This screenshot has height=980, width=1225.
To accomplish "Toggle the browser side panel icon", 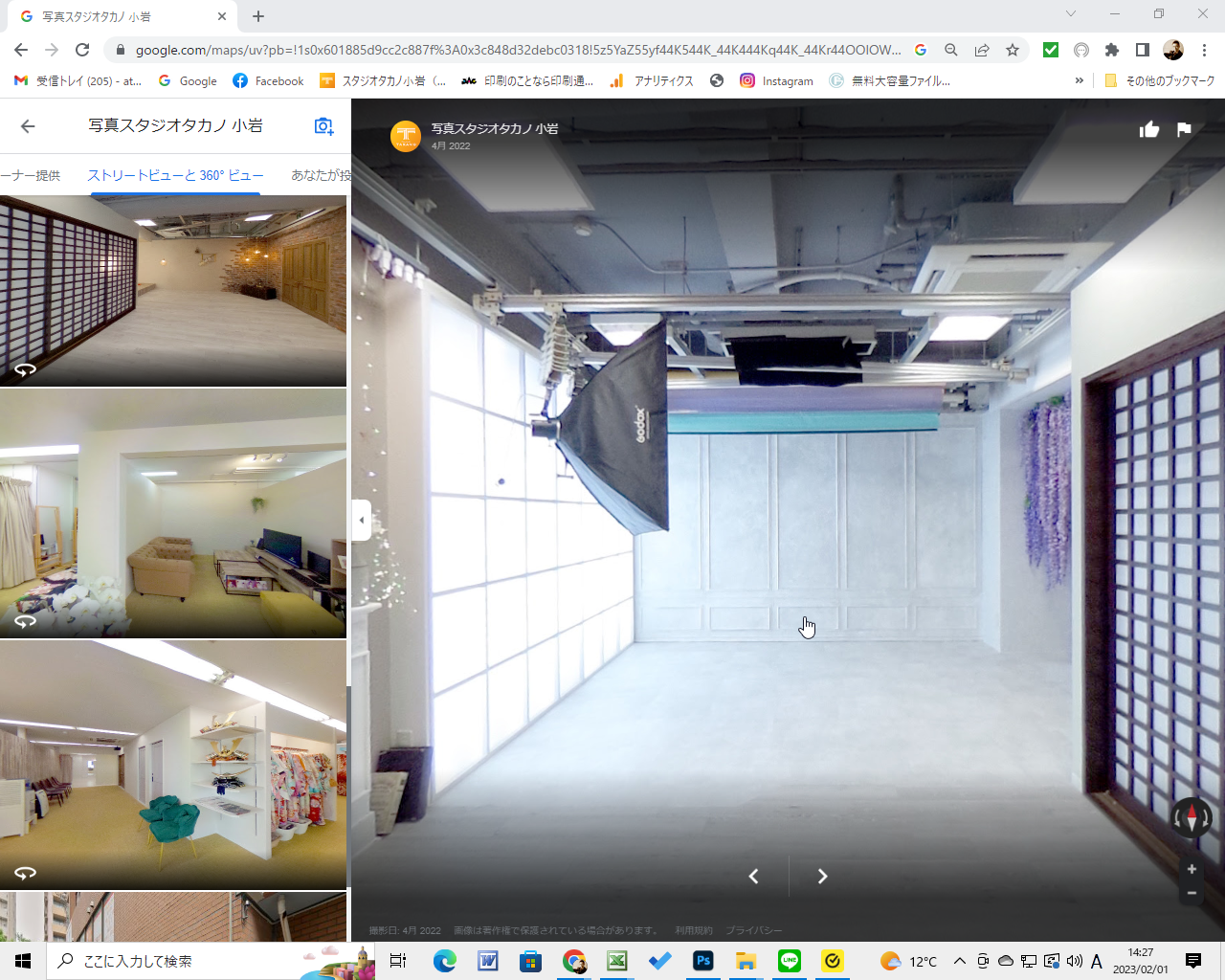I will click(x=1142, y=50).
